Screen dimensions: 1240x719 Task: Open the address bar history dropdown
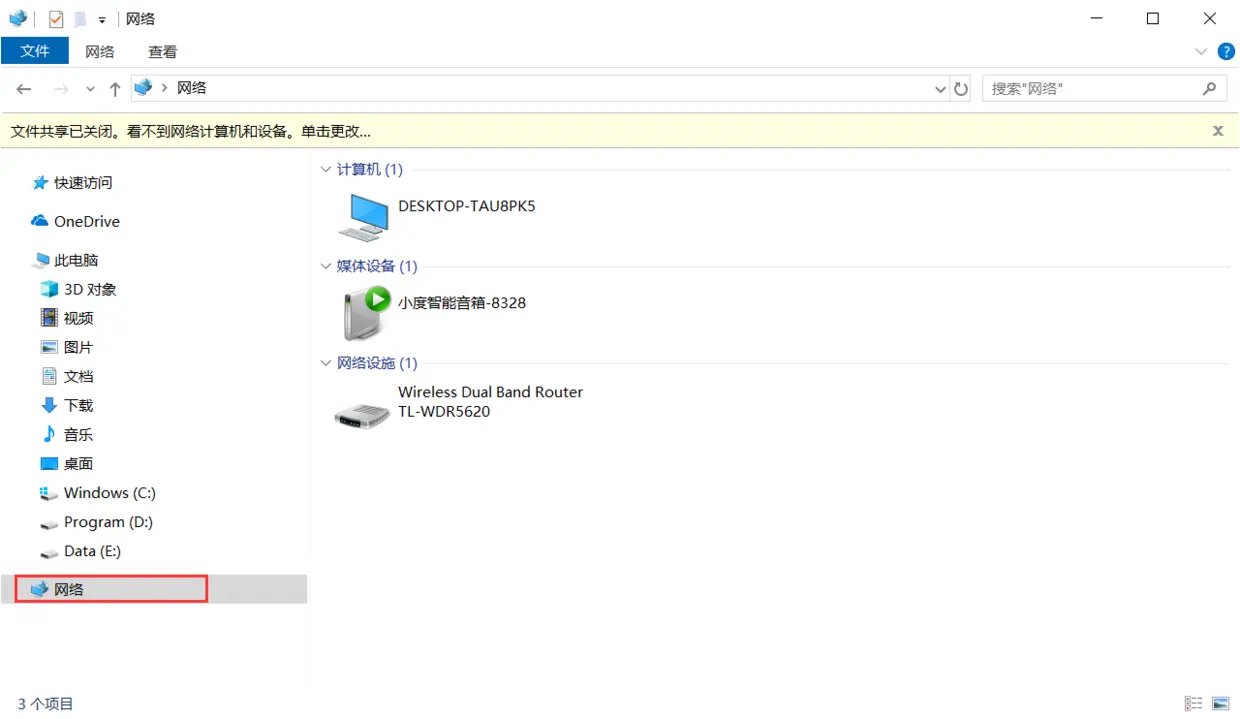pos(940,89)
